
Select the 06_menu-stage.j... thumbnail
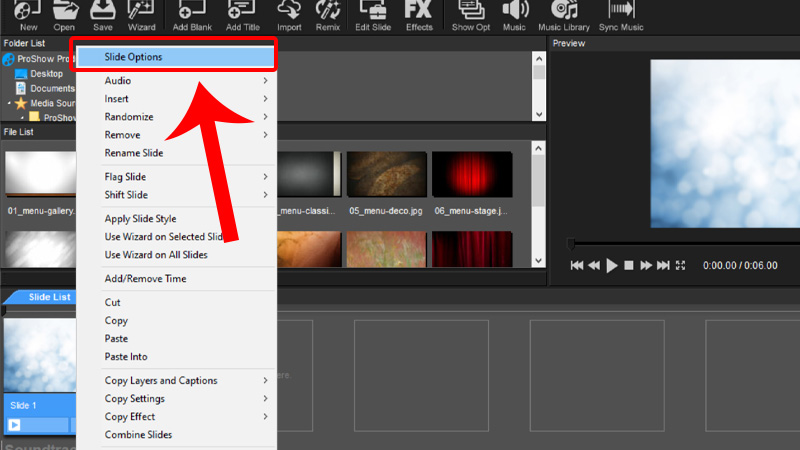472,174
